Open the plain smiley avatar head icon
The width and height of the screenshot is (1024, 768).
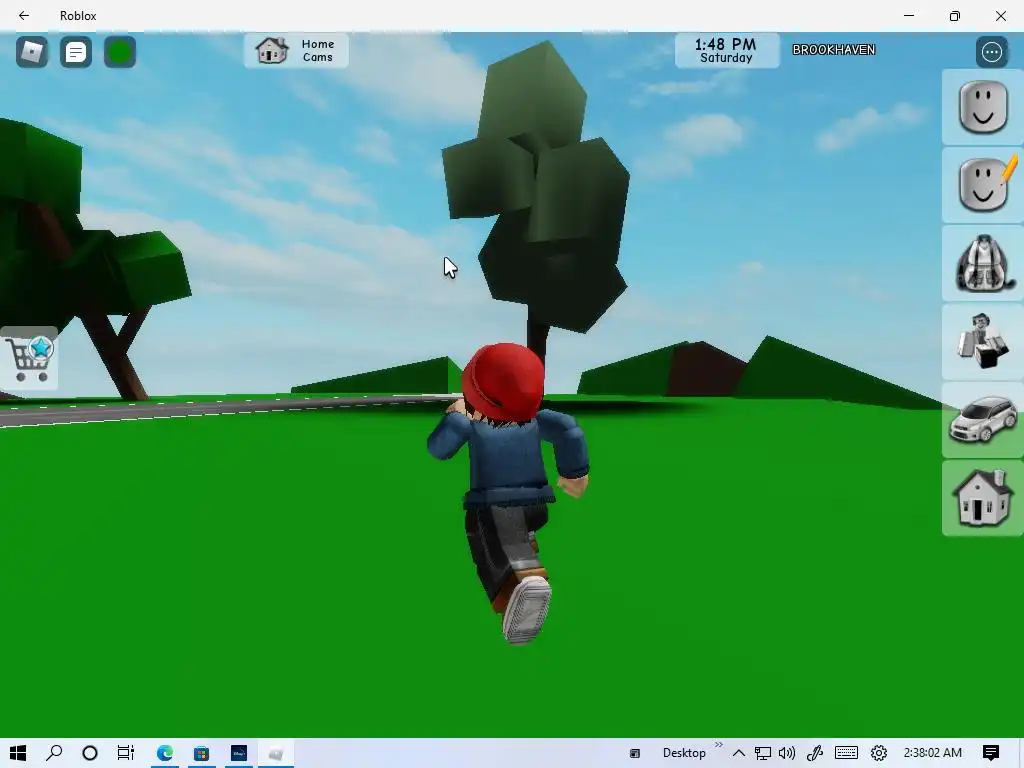[x=983, y=107]
